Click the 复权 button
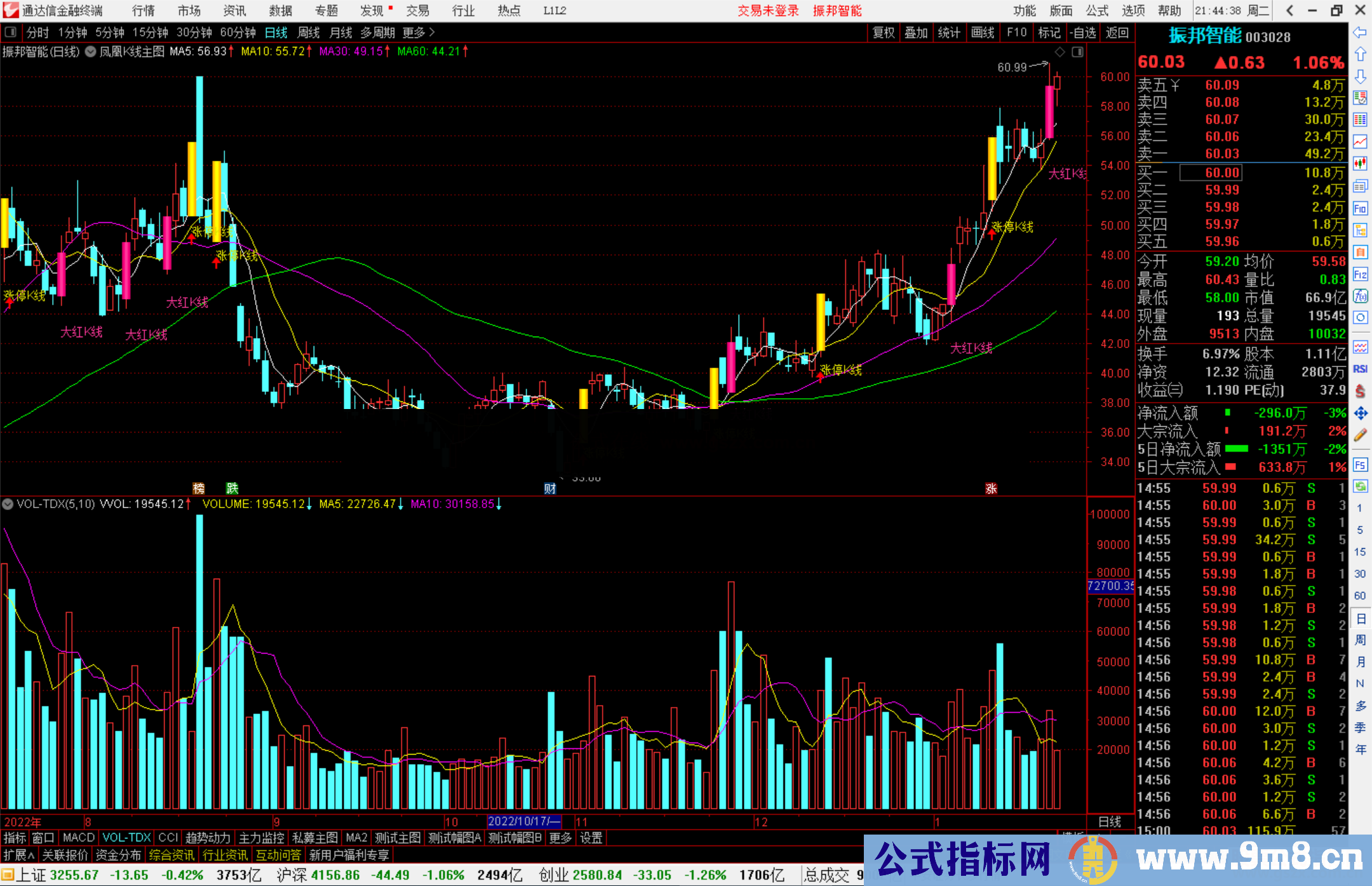Viewport: 1372px width, 886px height. (884, 32)
